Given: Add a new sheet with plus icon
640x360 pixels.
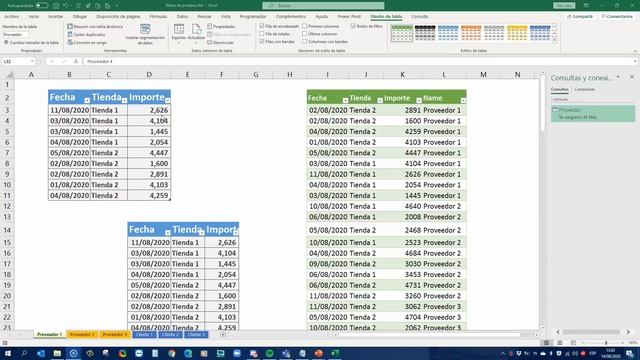Looking at the screenshot, I should pyautogui.click(x=223, y=335).
